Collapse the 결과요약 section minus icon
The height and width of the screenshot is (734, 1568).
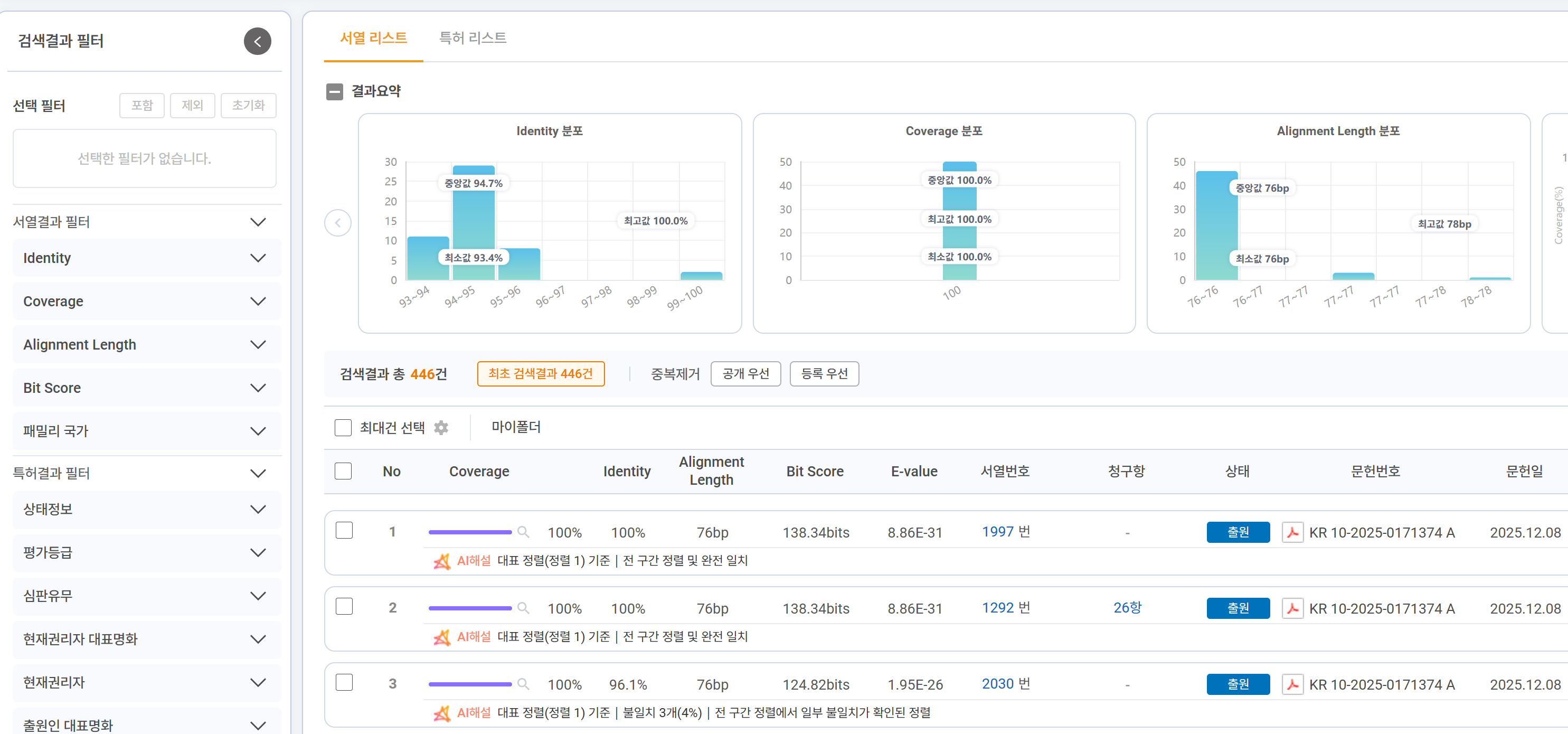[334, 92]
